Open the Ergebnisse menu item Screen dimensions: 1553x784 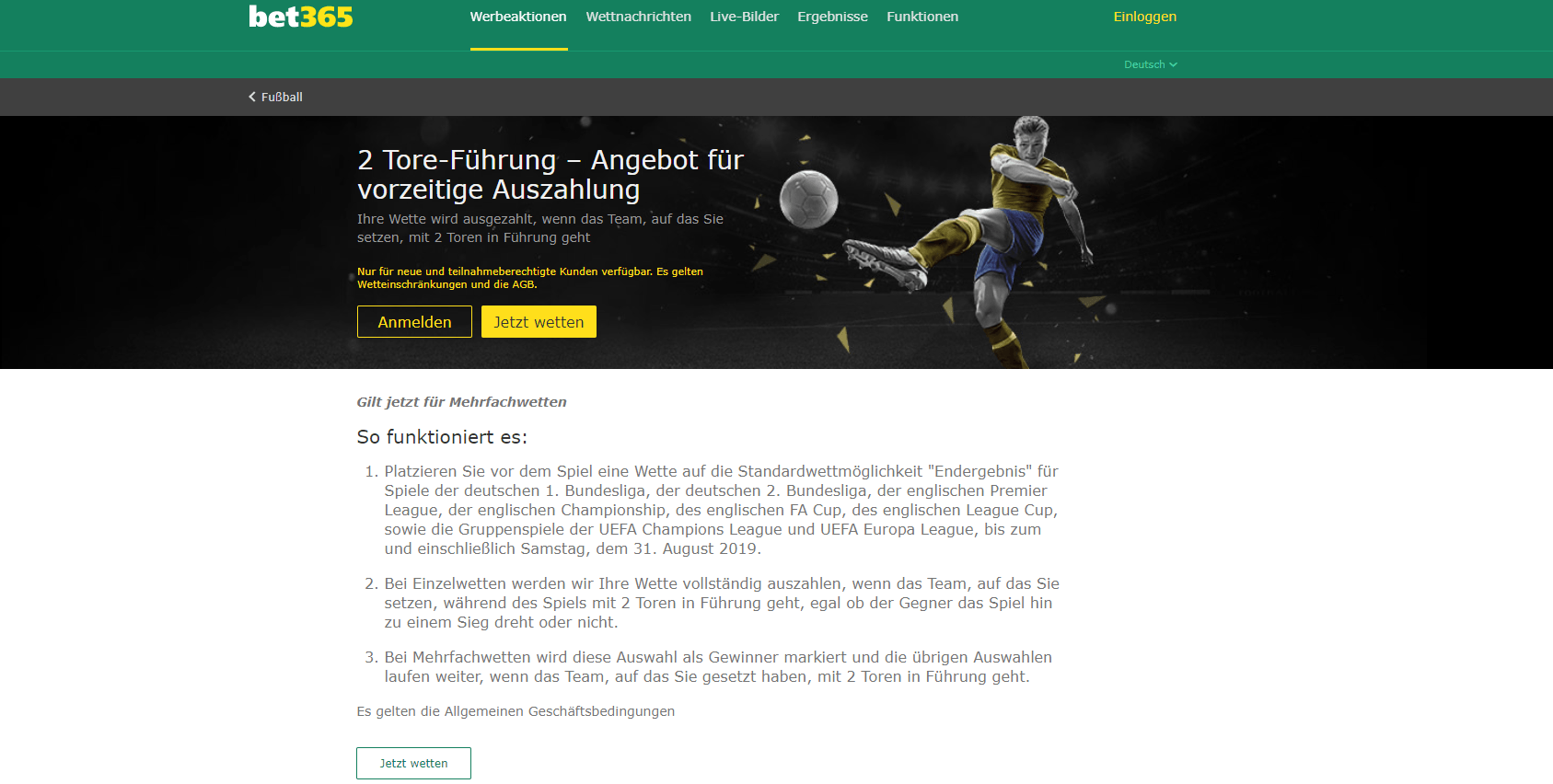[x=832, y=17]
